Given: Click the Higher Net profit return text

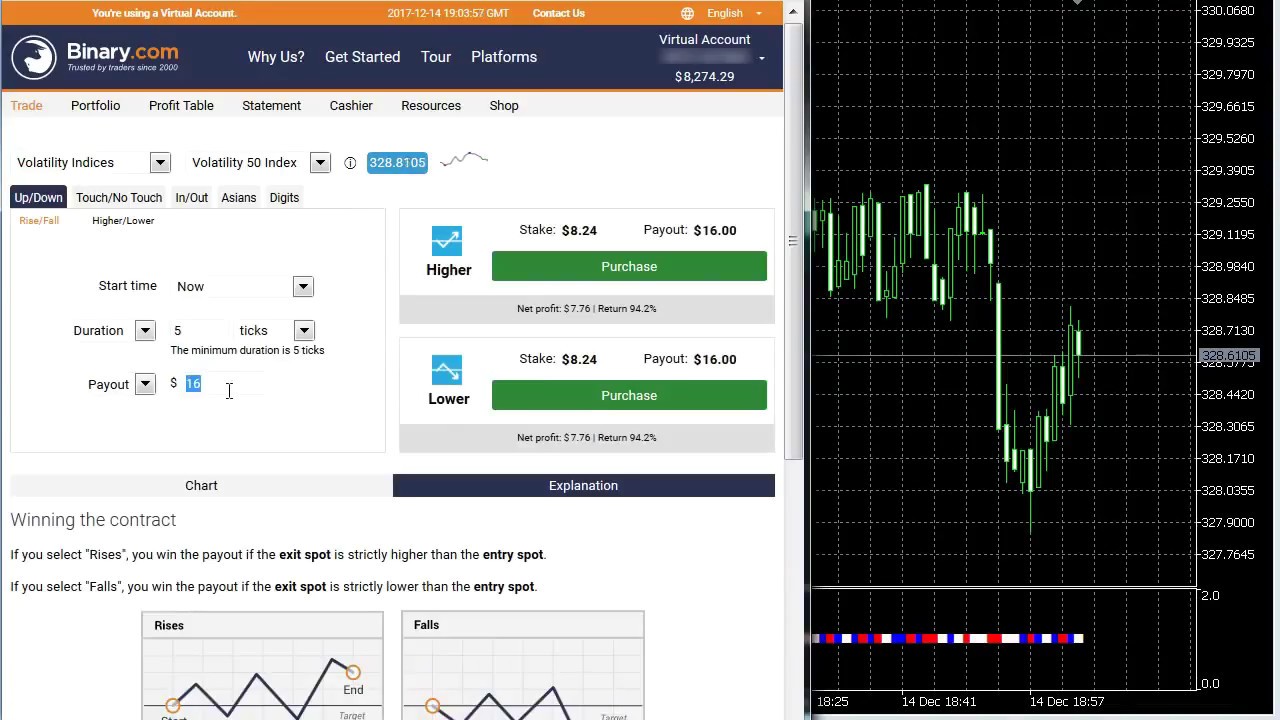Looking at the screenshot, I should click(x=587, y=308).
